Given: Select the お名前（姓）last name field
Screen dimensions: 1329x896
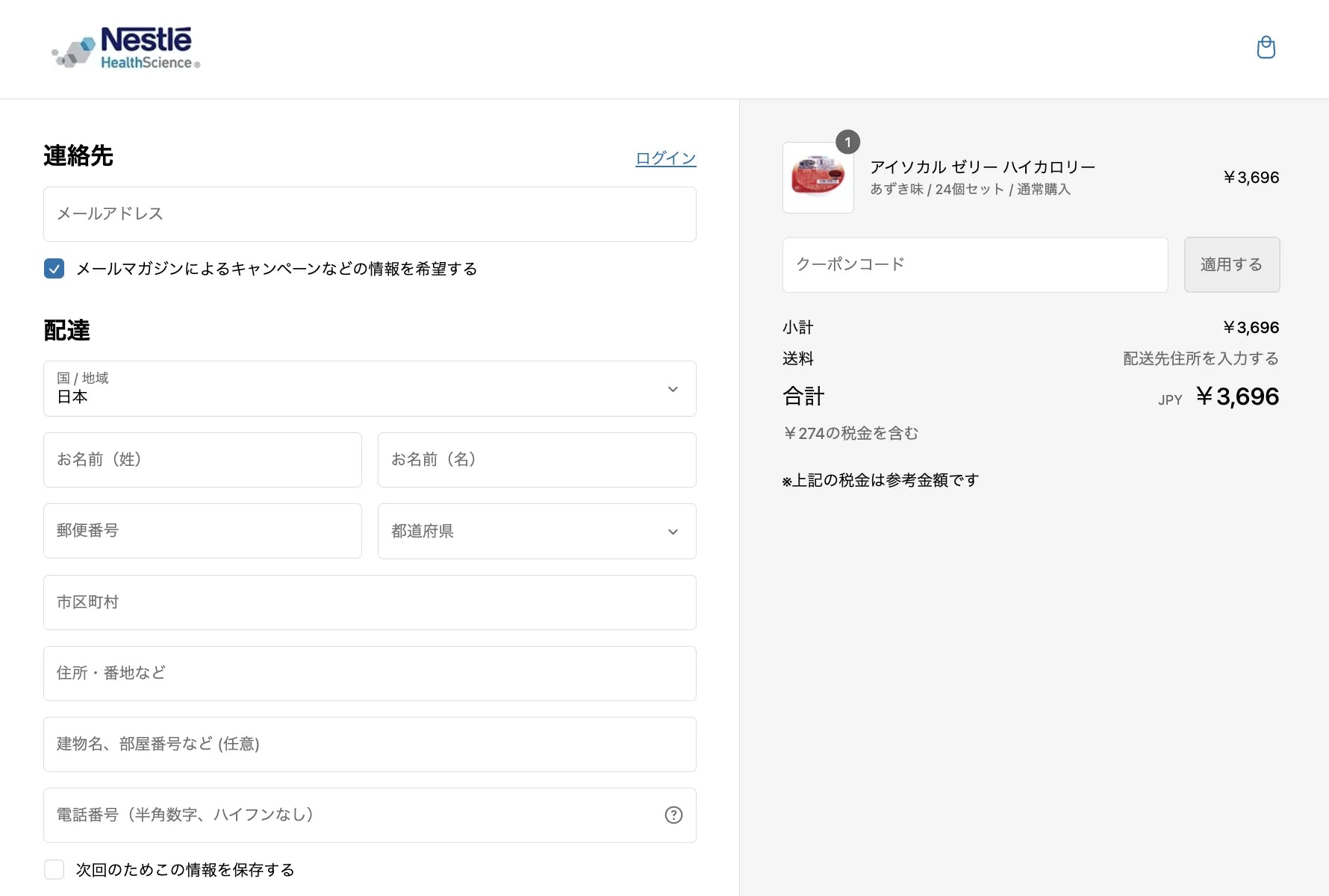Looking at the screenshot, I should (x=202, y=460).
